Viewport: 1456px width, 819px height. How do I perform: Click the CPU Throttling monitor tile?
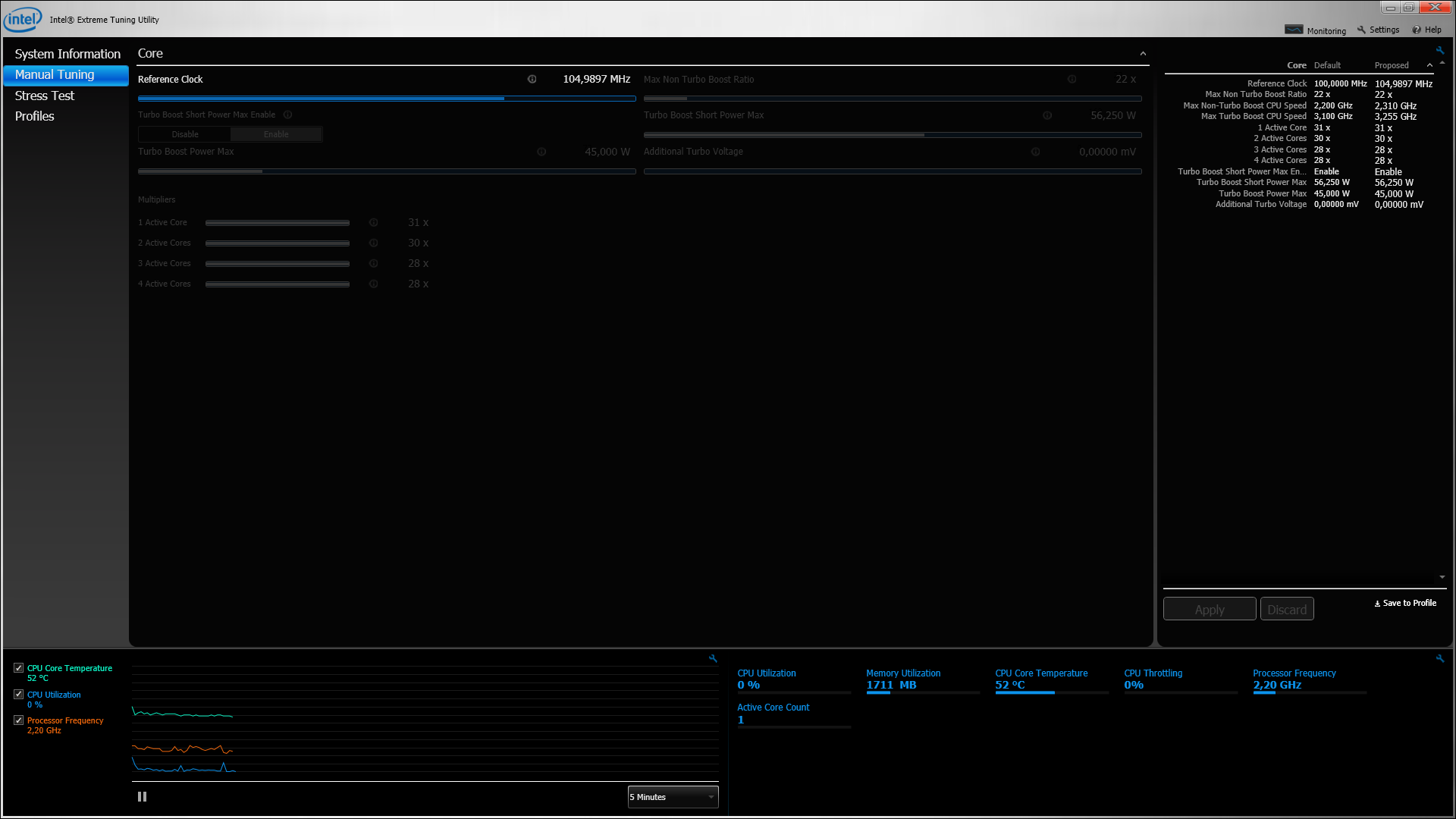(x=1181, y=680)
